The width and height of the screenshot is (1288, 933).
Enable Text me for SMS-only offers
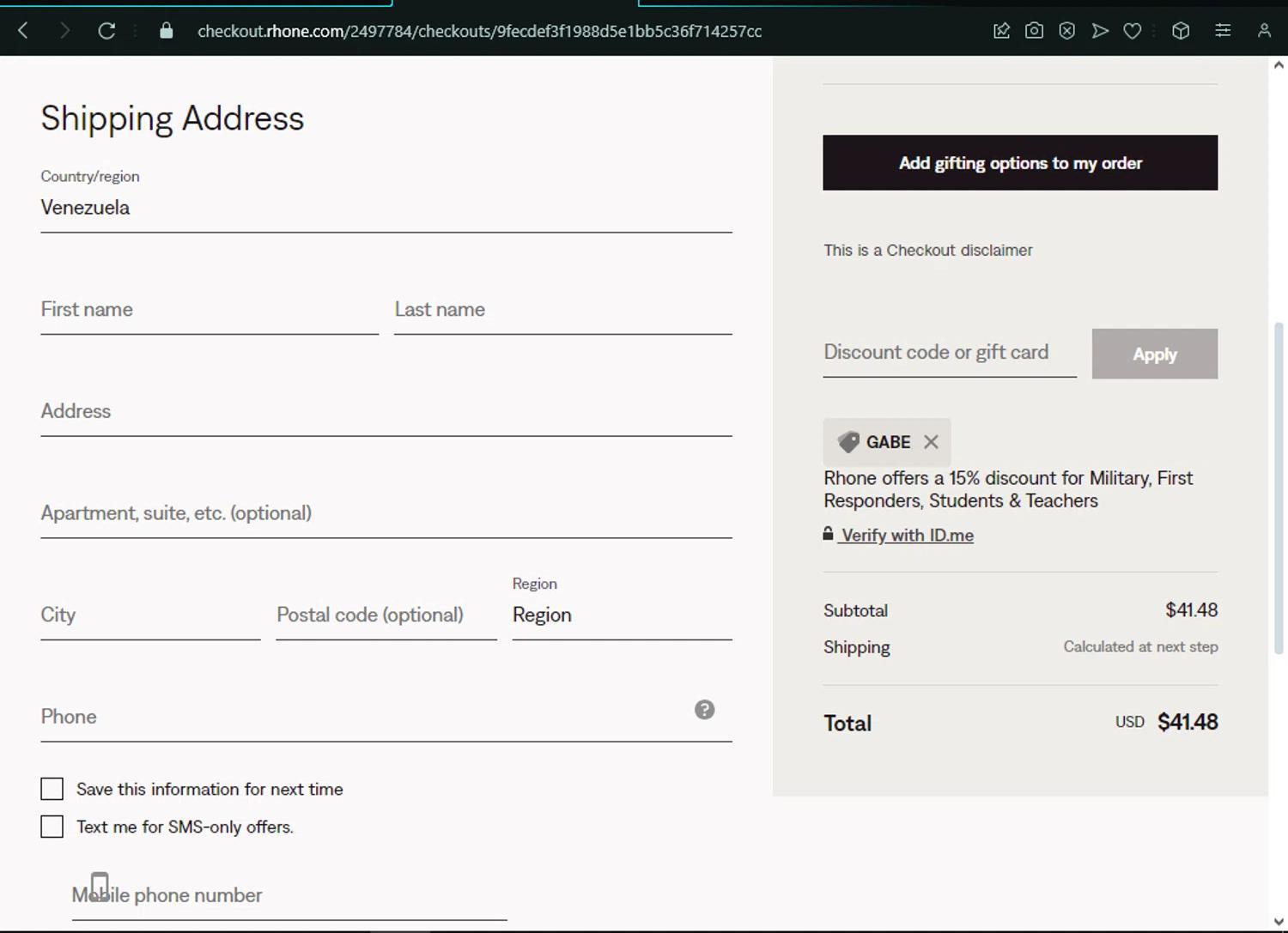[x=52, y=827]
